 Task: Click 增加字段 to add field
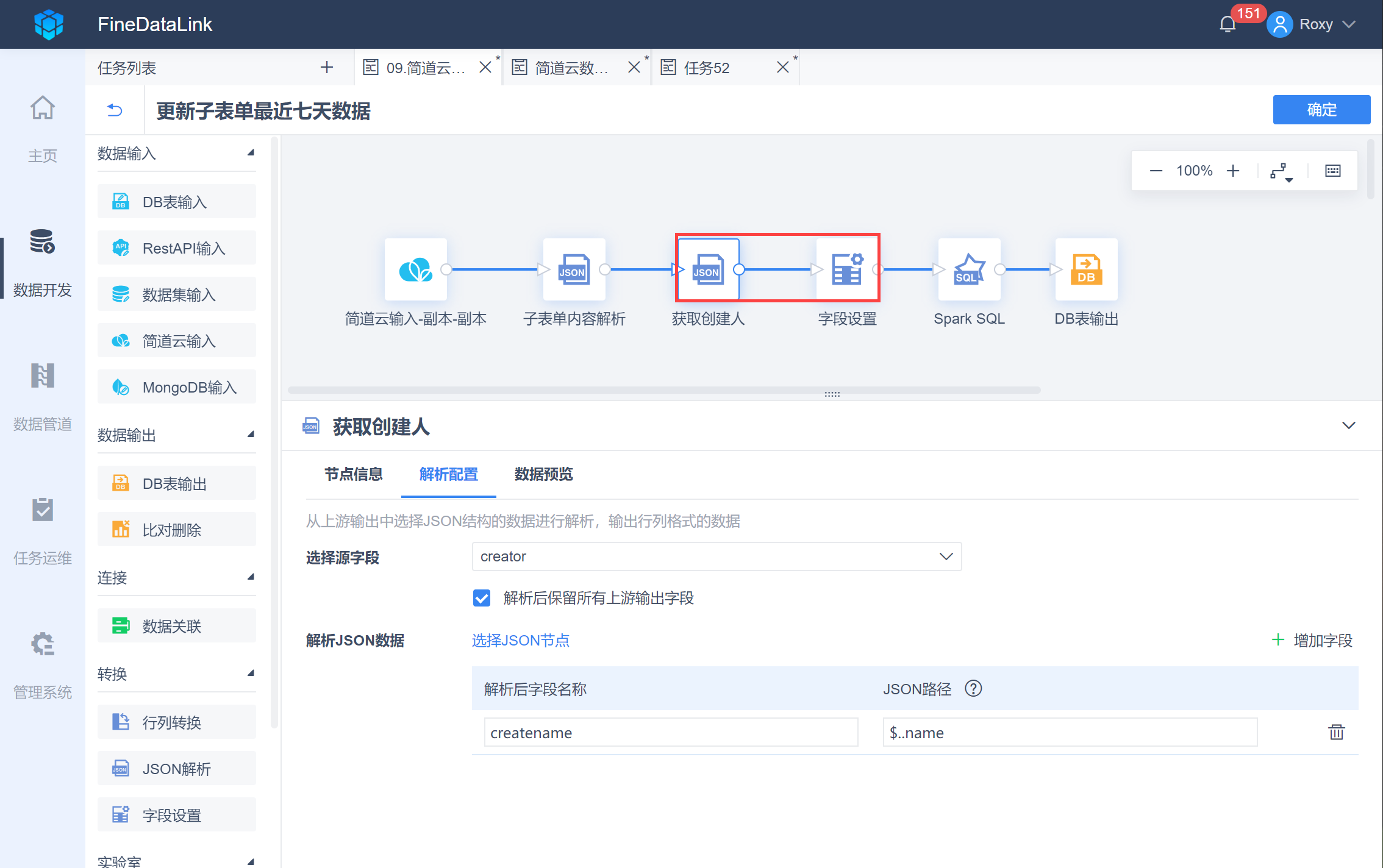click(1312, 641)
